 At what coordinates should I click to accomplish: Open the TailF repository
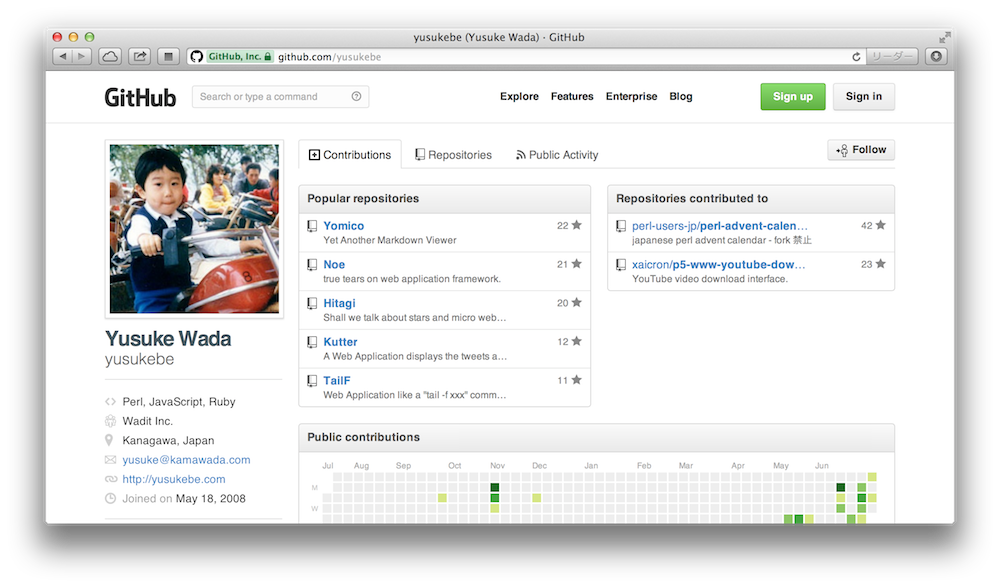coord(337,380)
